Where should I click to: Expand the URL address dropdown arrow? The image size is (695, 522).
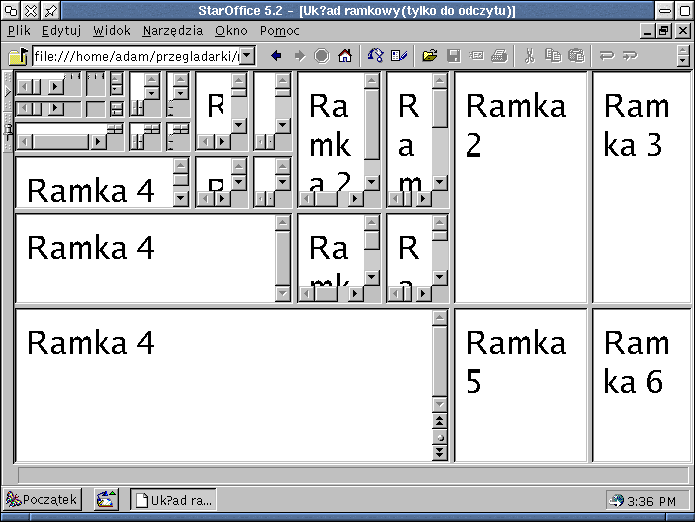247,56
